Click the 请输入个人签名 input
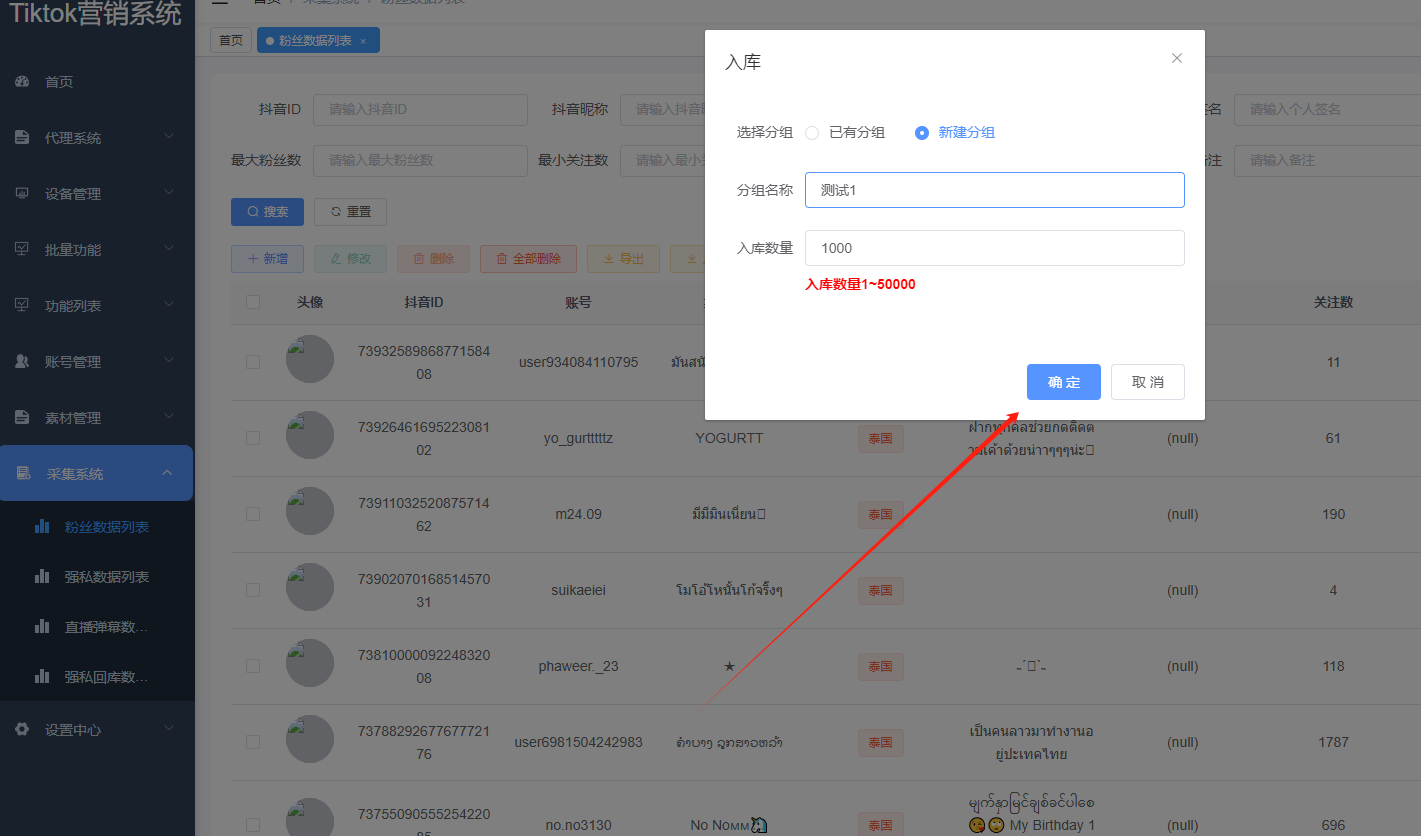The width and height of the screenshot is (1421, 836). click(1327, 109)
